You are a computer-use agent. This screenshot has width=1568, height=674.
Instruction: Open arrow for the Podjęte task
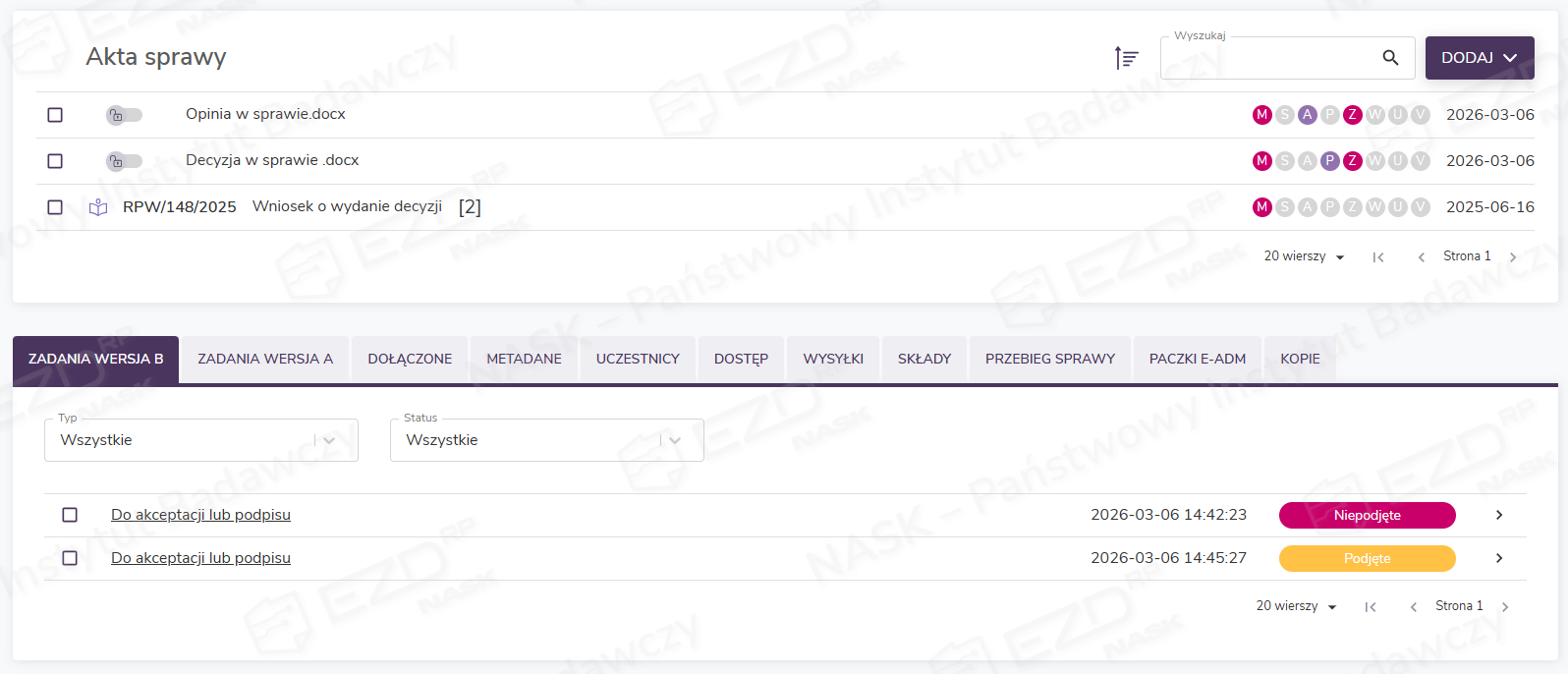tap(1499, 558)
